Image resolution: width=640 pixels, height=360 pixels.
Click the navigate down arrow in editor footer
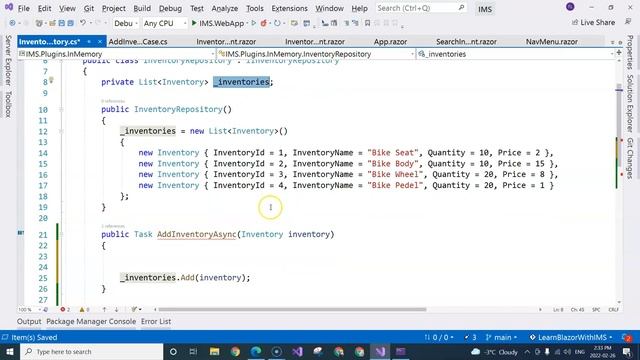pos(116,309)
